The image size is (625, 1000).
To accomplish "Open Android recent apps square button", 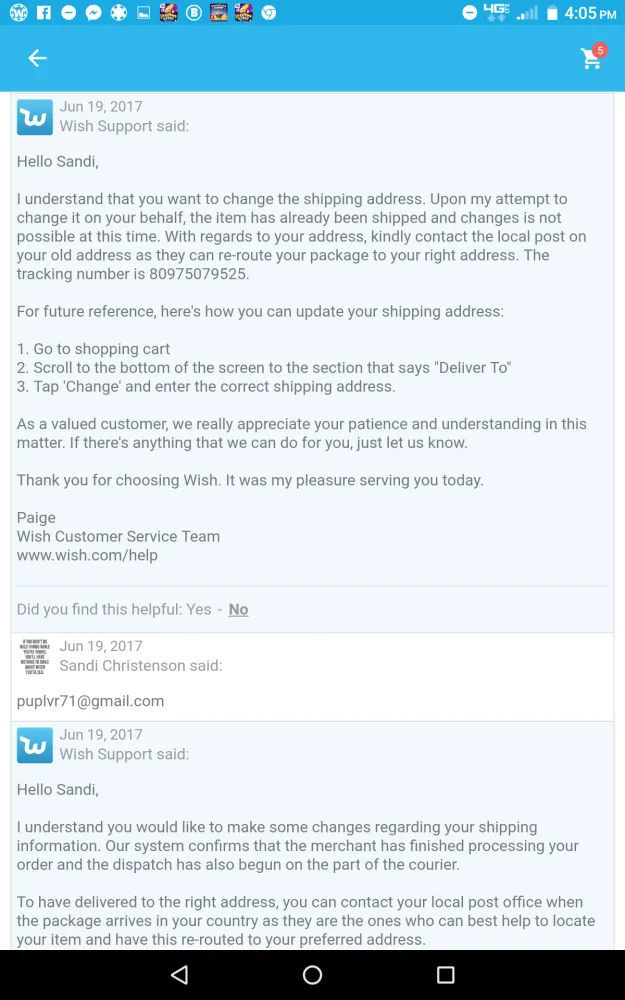I will (x=445, y=974).
